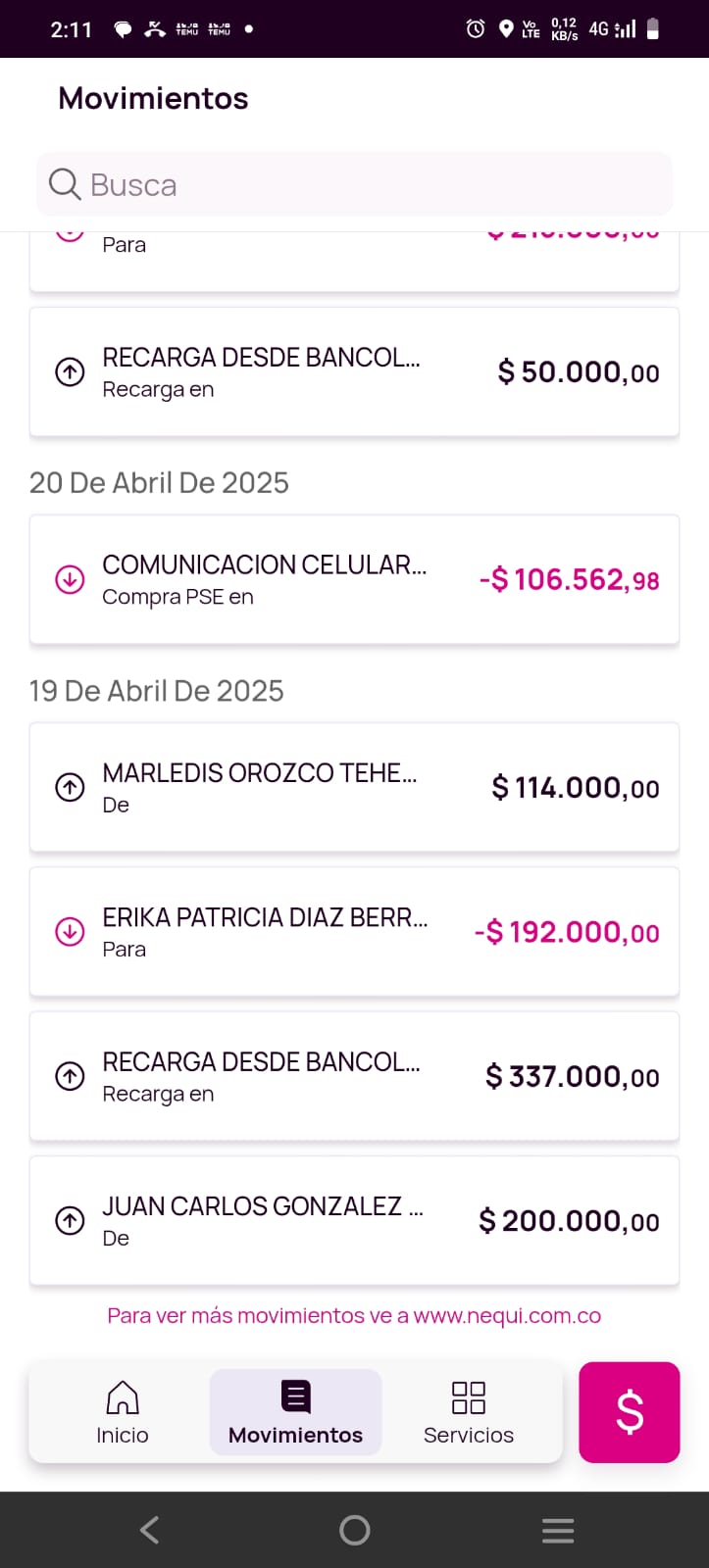
Task: Tap the Servicios grid icon
Action: (468, 1398)
